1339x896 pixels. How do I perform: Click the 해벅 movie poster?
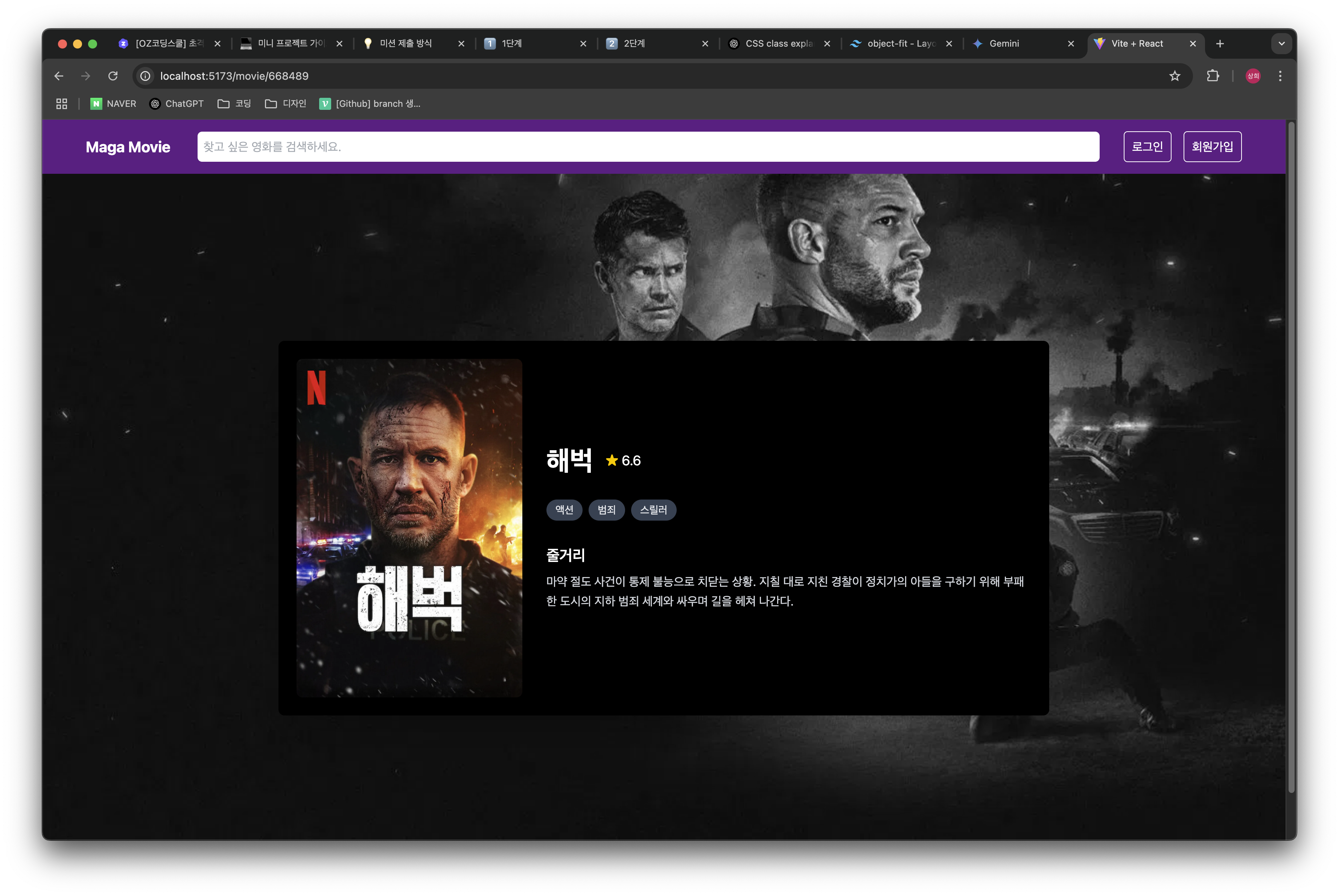[x=409, y=527]
